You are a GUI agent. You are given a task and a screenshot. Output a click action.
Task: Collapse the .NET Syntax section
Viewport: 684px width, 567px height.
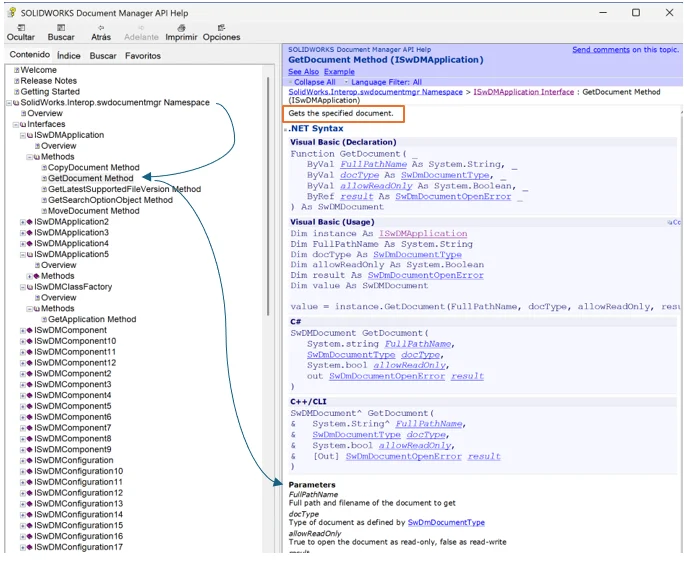pos(286,130)
